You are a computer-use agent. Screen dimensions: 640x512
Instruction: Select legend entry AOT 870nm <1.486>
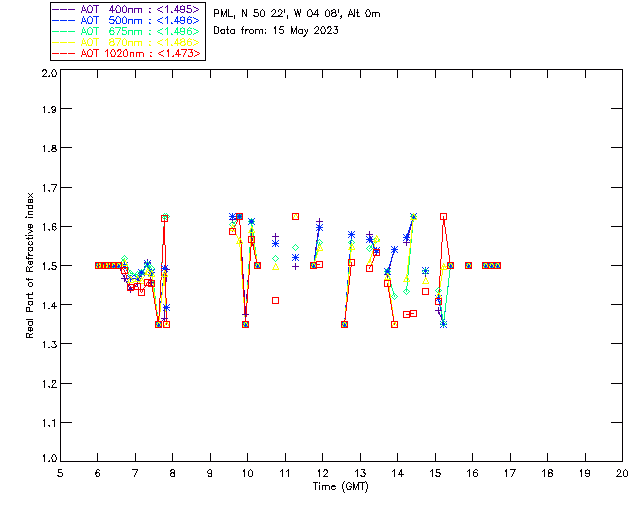(128, 42)
